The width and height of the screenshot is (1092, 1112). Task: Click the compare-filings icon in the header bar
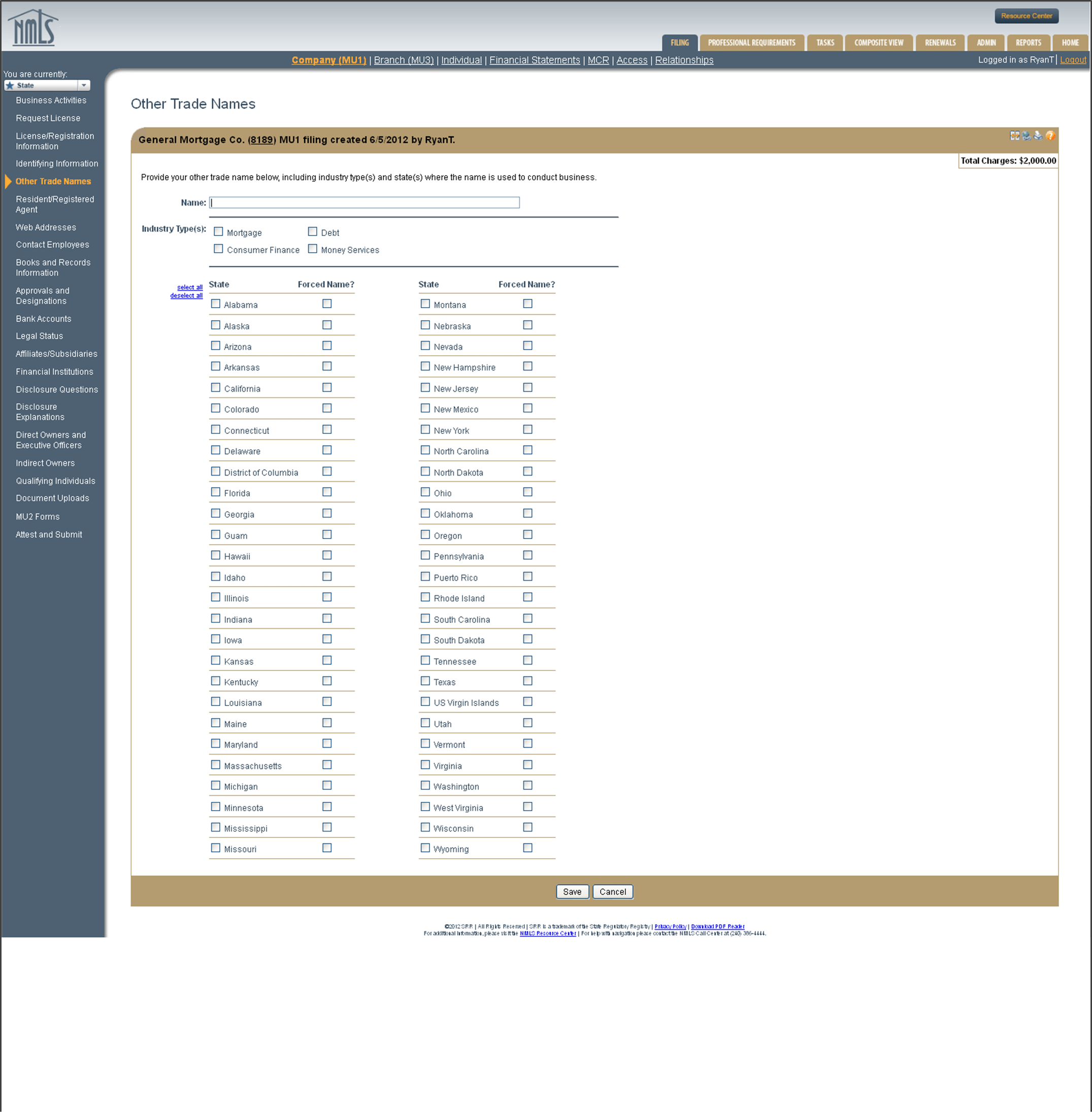(x=1014, y=137)
